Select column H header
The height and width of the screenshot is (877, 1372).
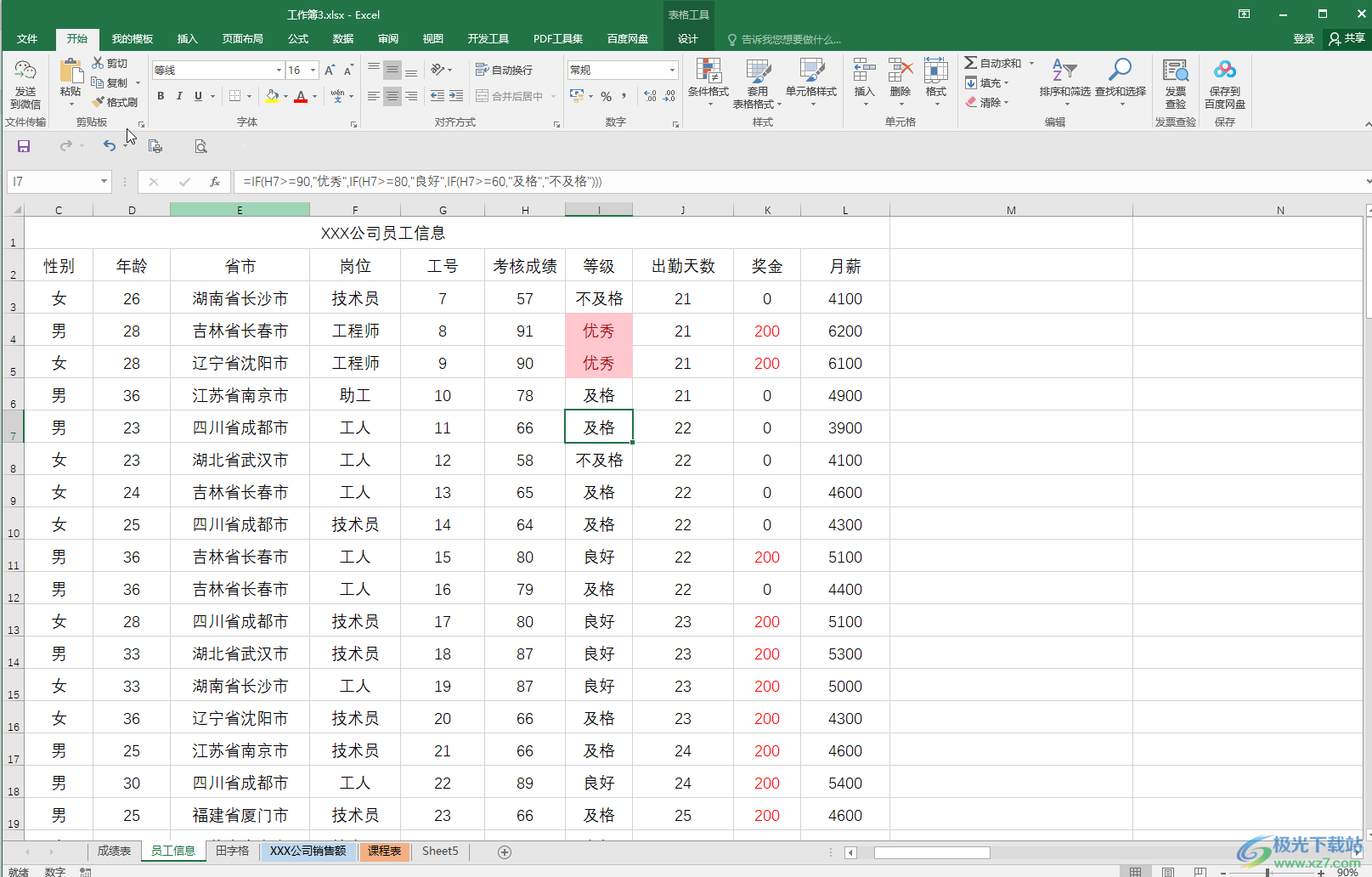click(x=525, y=210)
